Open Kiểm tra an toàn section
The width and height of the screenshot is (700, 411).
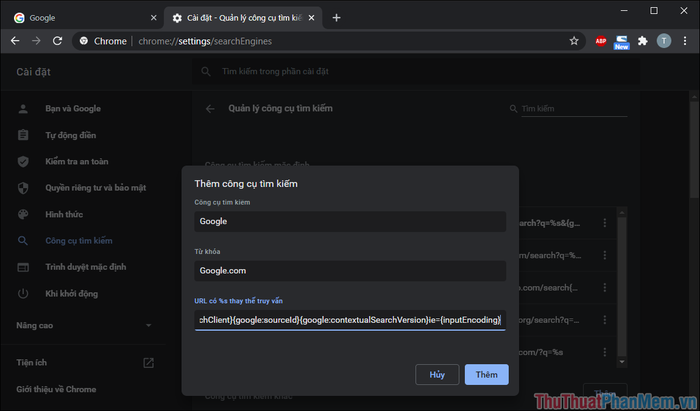tap(77, 162)
